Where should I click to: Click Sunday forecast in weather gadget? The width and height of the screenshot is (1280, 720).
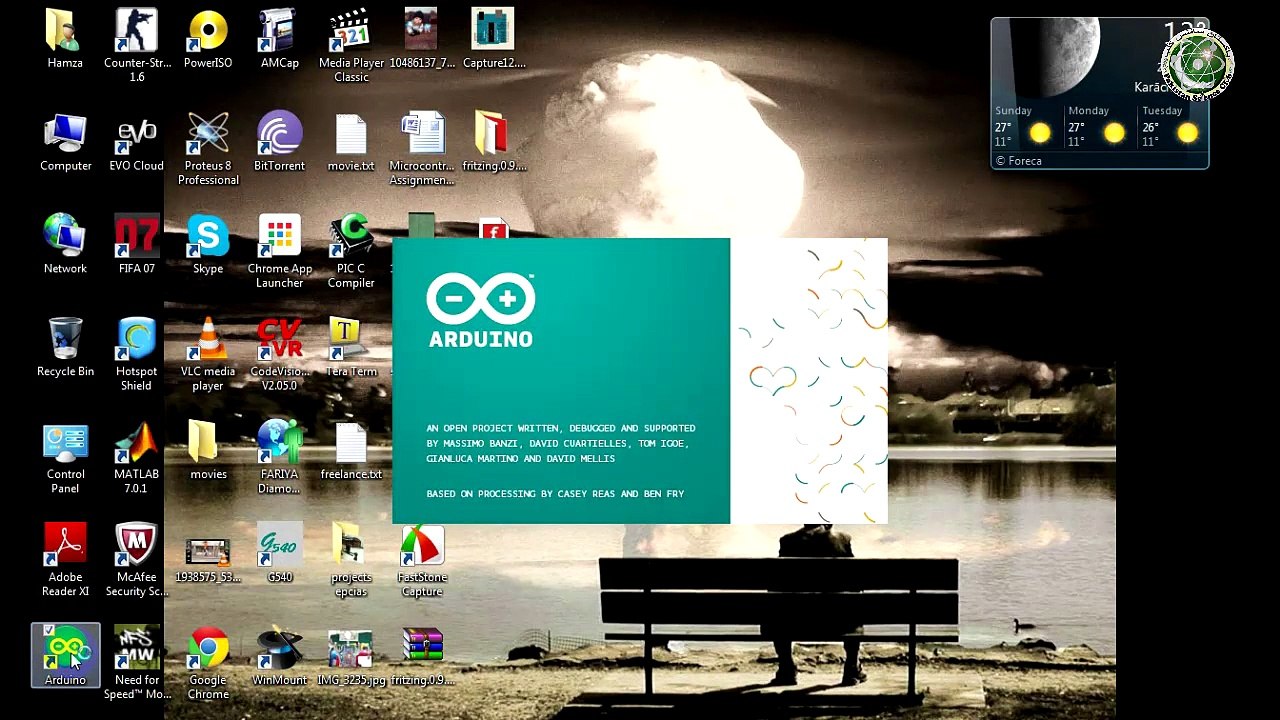[x=1024, y=128]
